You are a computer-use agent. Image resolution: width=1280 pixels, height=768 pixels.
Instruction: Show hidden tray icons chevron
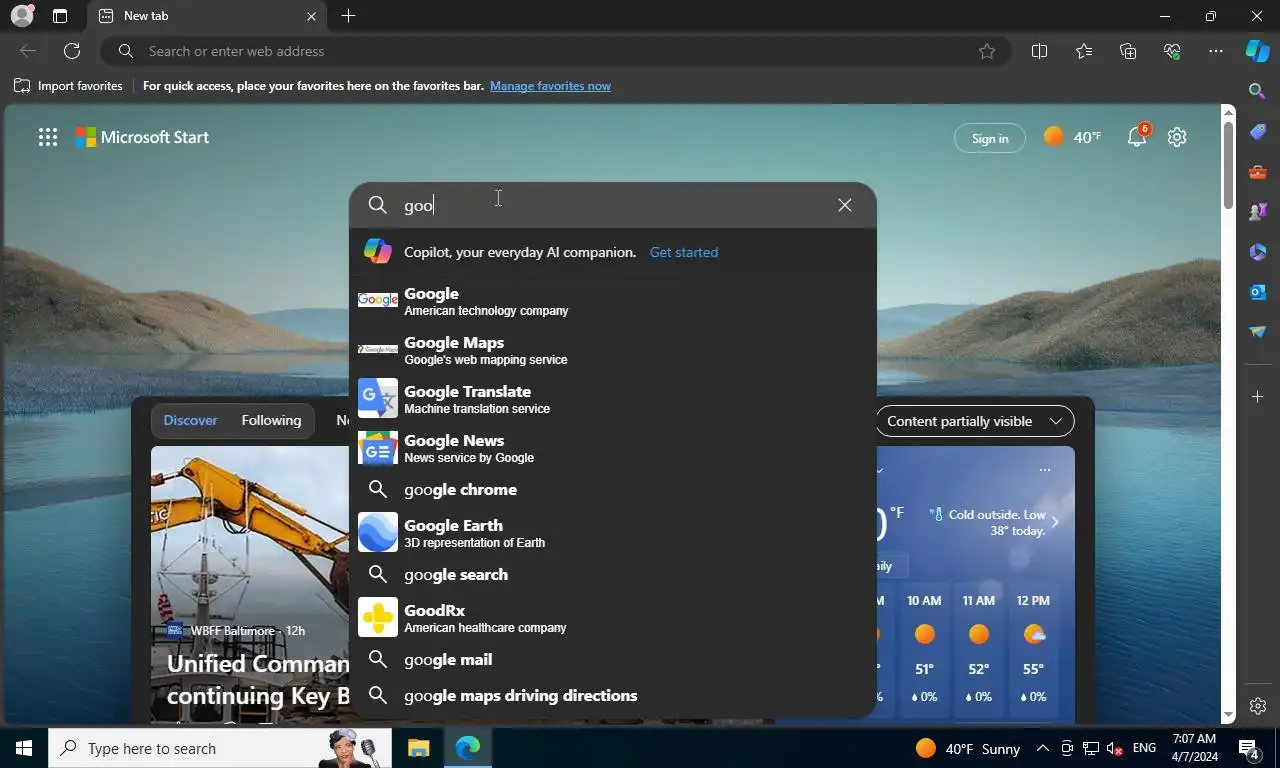pyautogui.click(x=1043, y=748)
